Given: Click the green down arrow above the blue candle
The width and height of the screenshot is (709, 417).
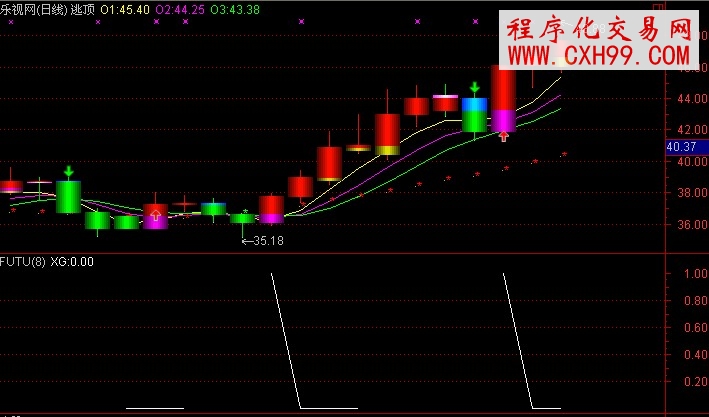Looking at the screenshot, I should point(474,89).
